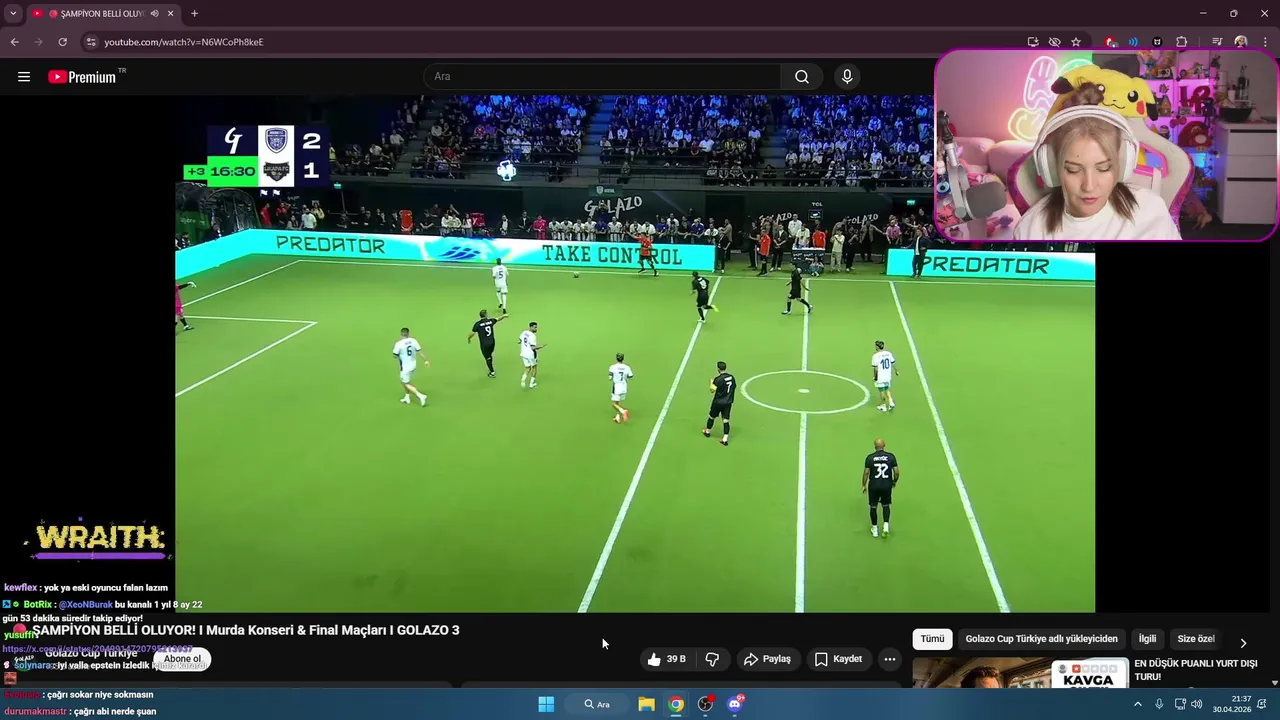
Task: Mute the tab via speaker icon
Action: (x=154, y=14)
